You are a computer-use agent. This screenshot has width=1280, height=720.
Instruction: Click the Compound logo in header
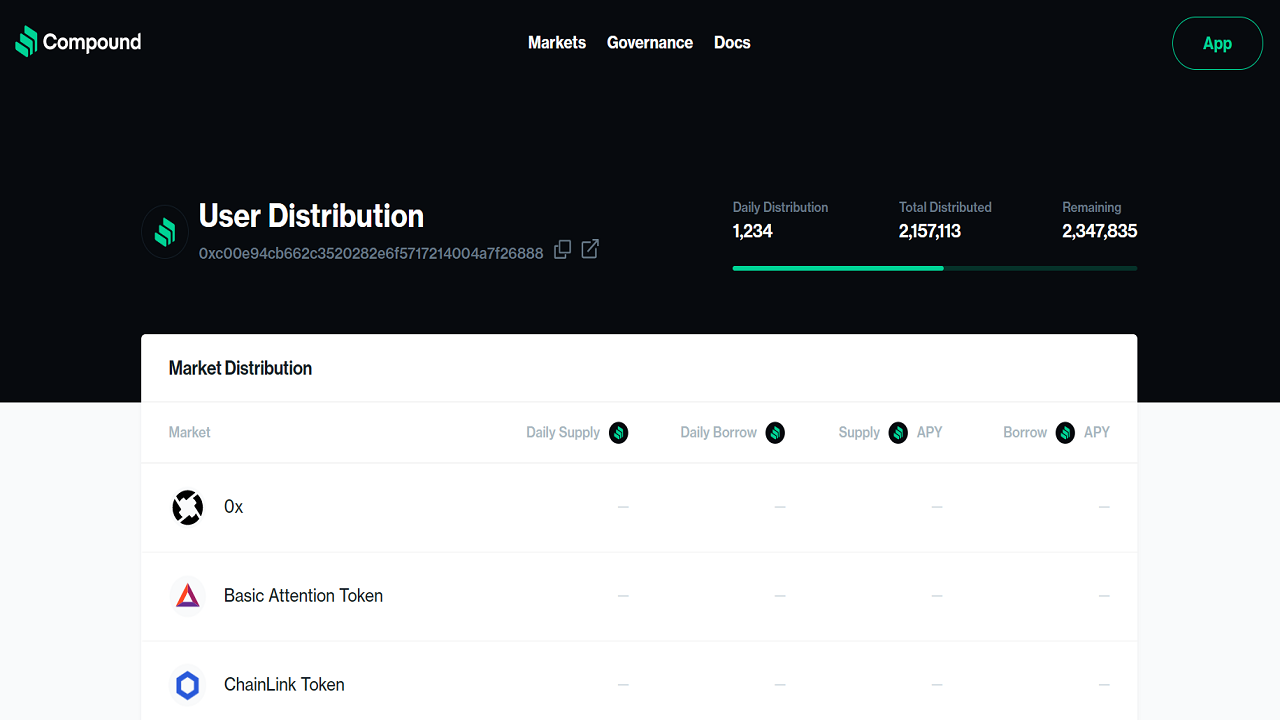[78, 42]
